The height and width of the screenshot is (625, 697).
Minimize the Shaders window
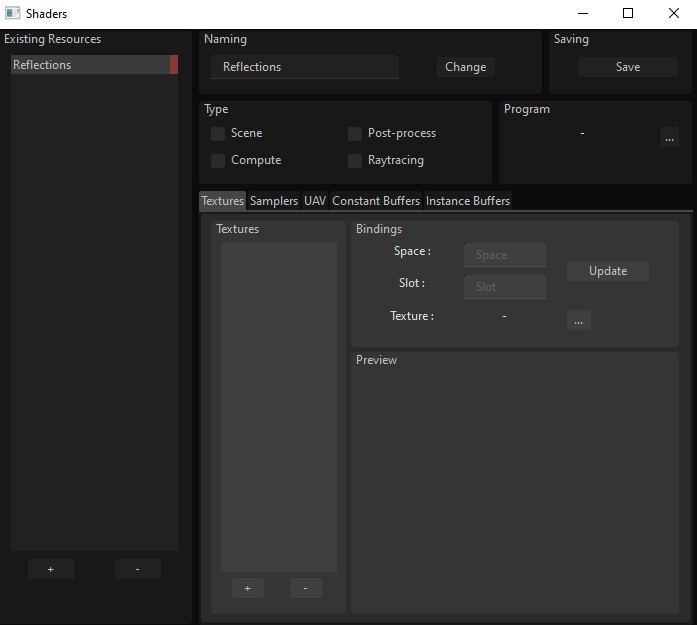(583, 13)
